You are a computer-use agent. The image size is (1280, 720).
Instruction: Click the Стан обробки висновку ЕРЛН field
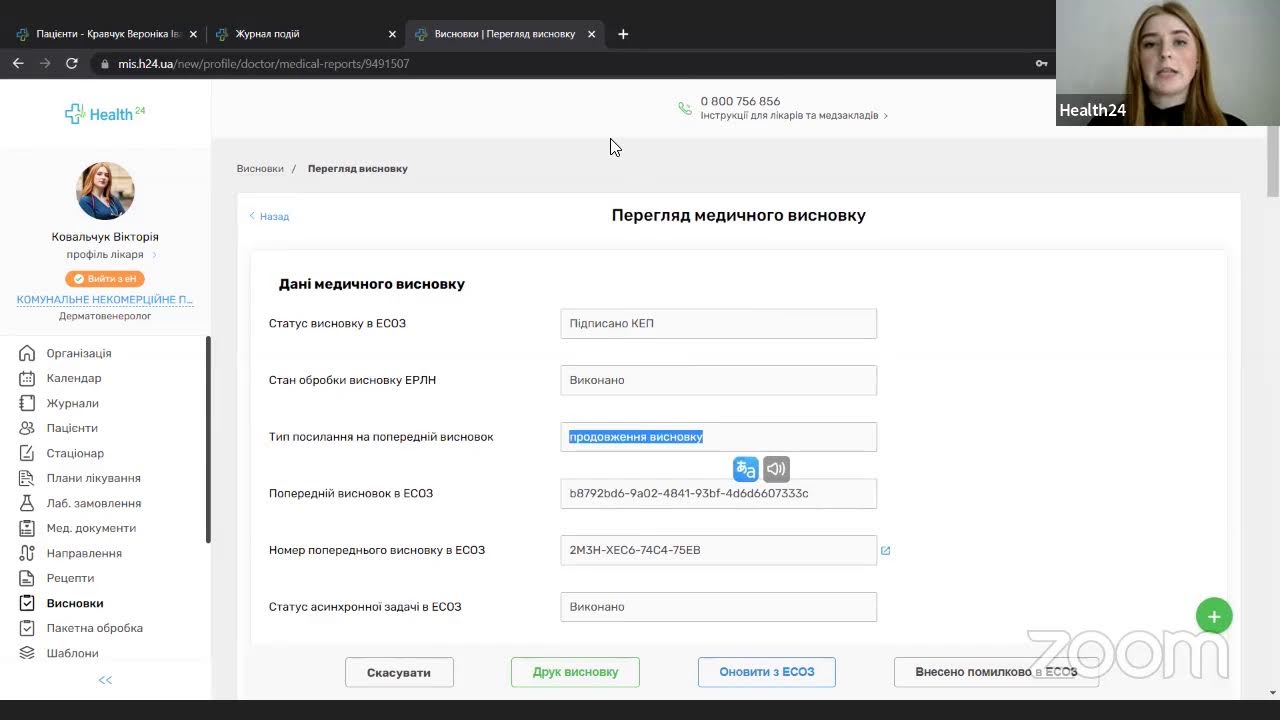point(718,380)
